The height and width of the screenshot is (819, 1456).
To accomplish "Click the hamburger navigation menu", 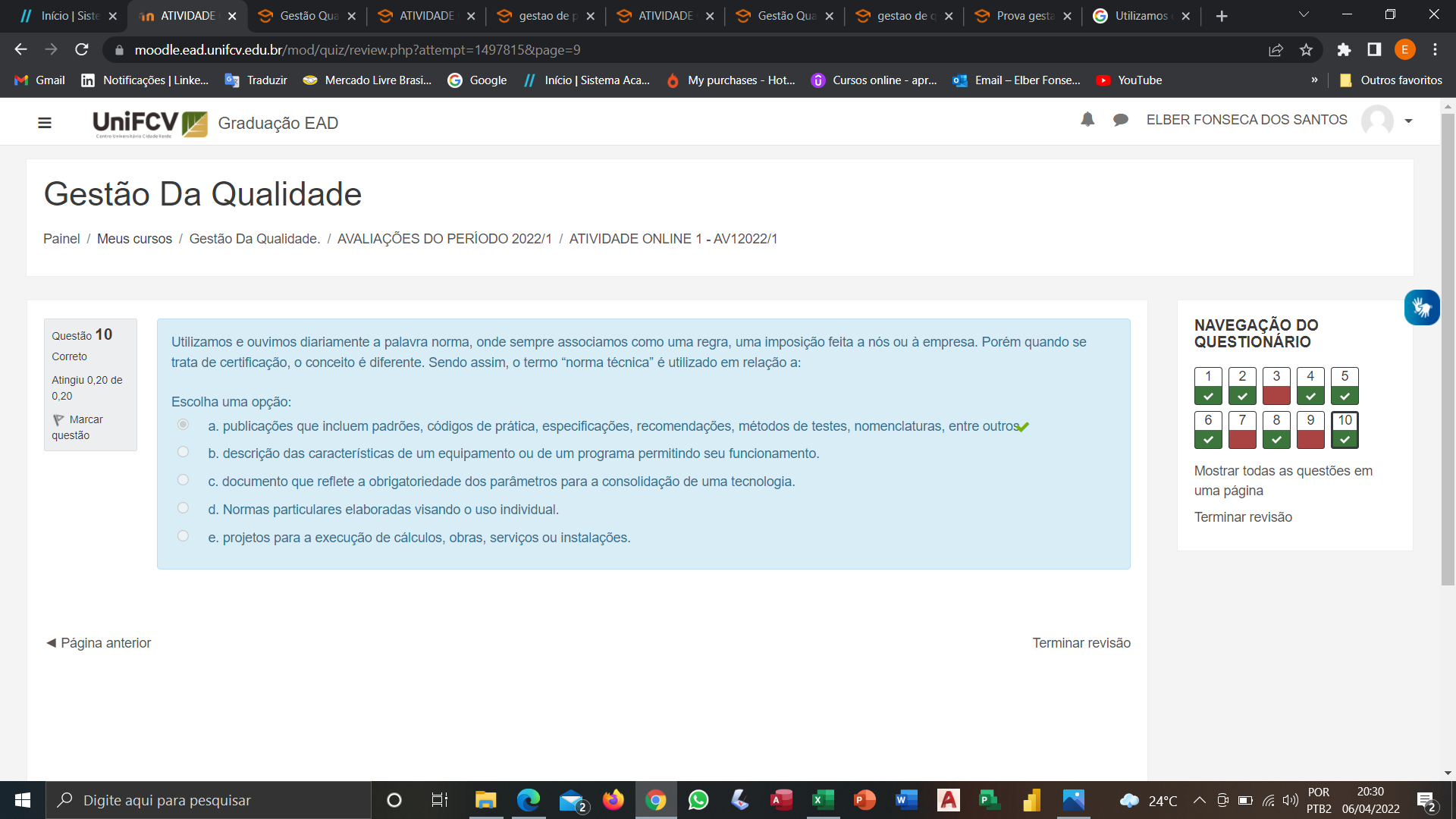I will point(45,122).
